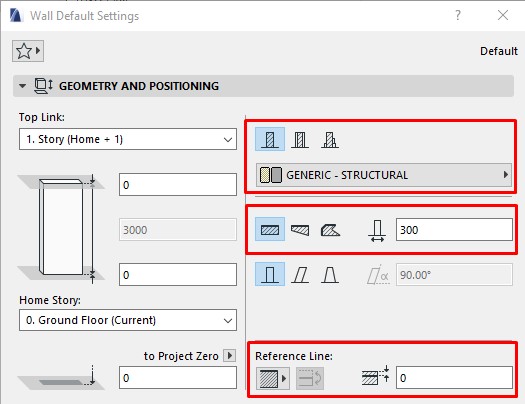Image resolution: width=525 pixels, height=404 pixels.
Task: Click the Reference Line offset field
Action: click(x=454, y=378)
